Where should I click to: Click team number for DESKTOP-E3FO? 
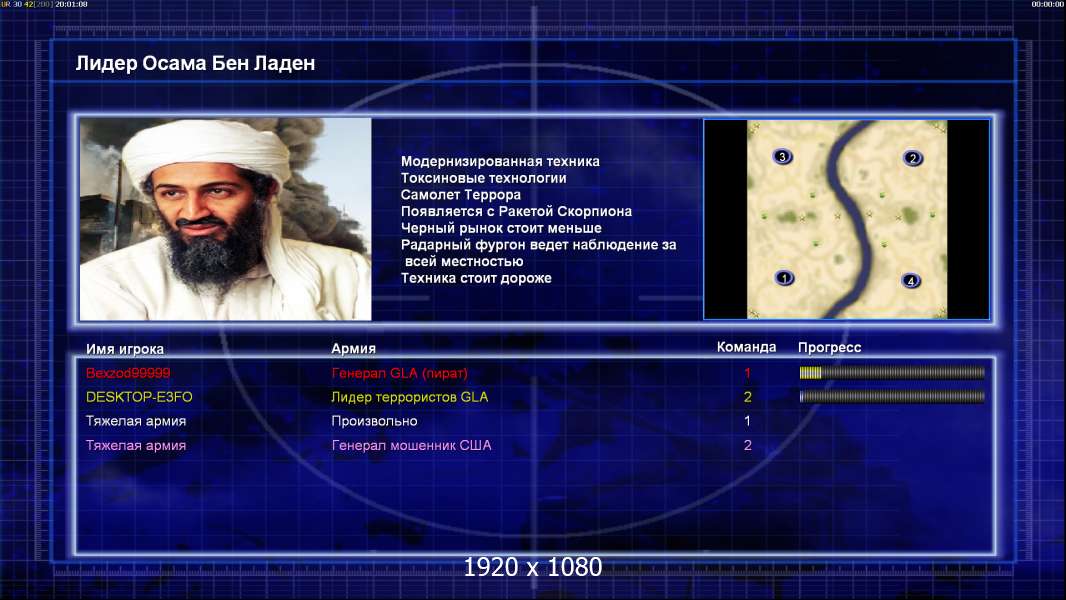pos(747,397)
